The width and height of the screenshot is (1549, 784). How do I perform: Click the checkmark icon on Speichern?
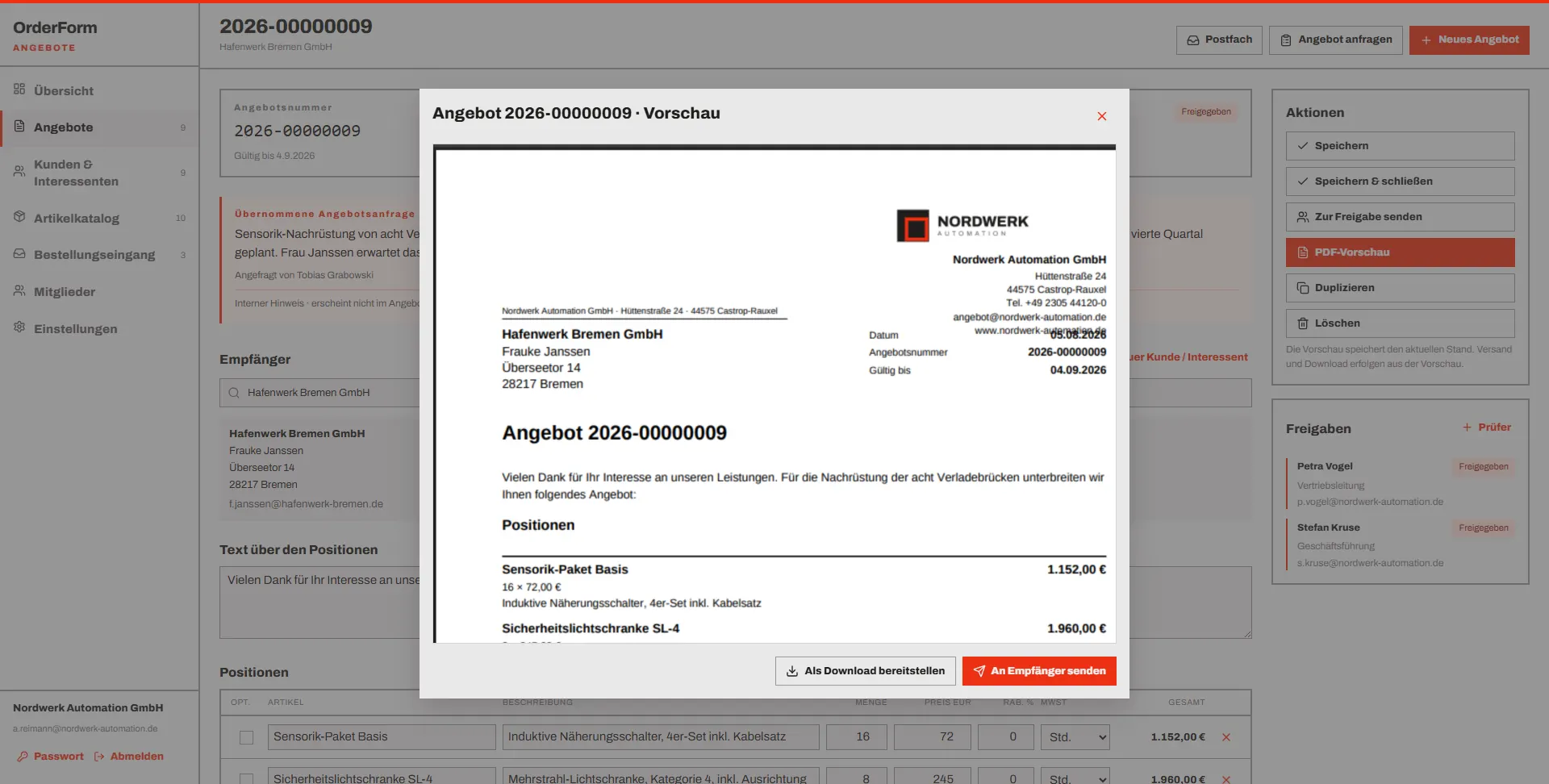click(x=1303, y=146)
